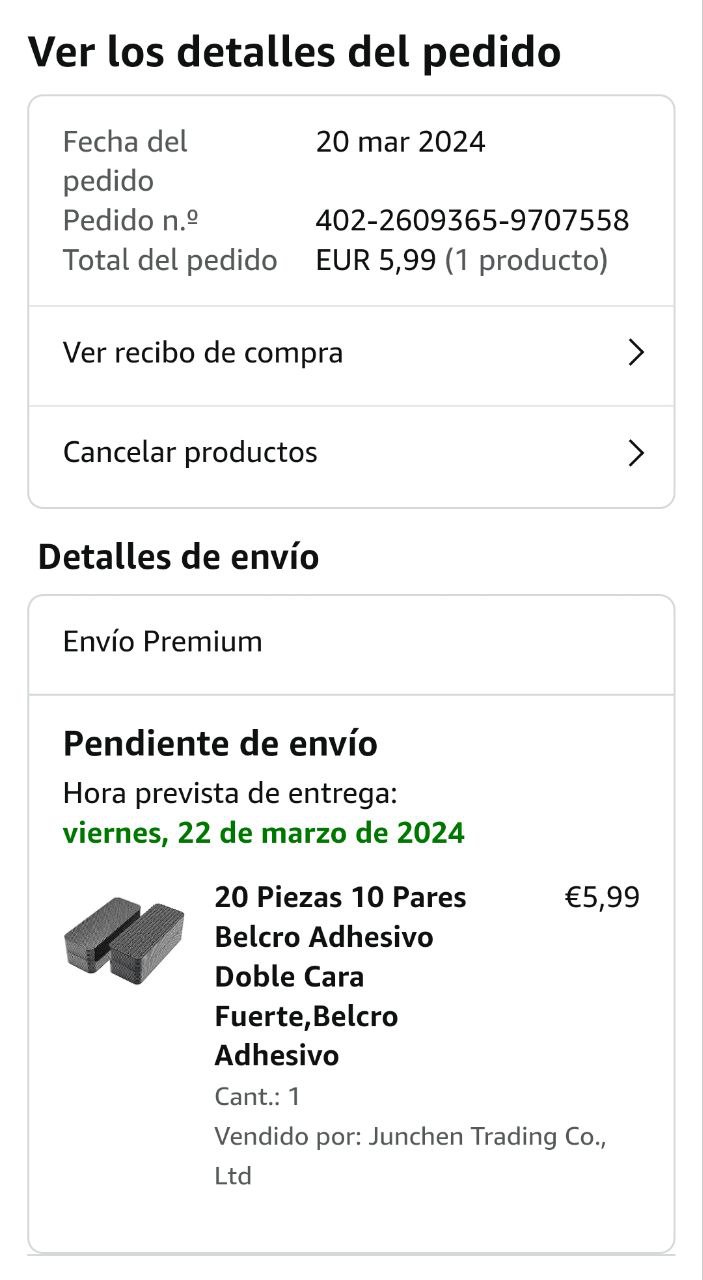Tap the order total EUR 5,99
This screenshot has width=703, height=1280.
pos(376,261)
